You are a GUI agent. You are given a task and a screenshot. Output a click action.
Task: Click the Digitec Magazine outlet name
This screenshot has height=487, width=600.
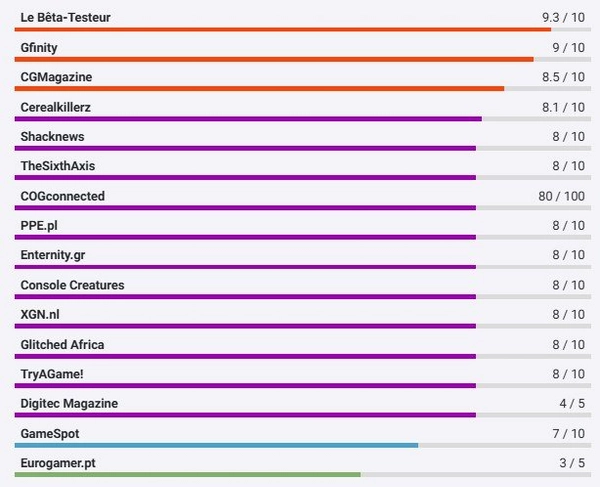point(69,404)
